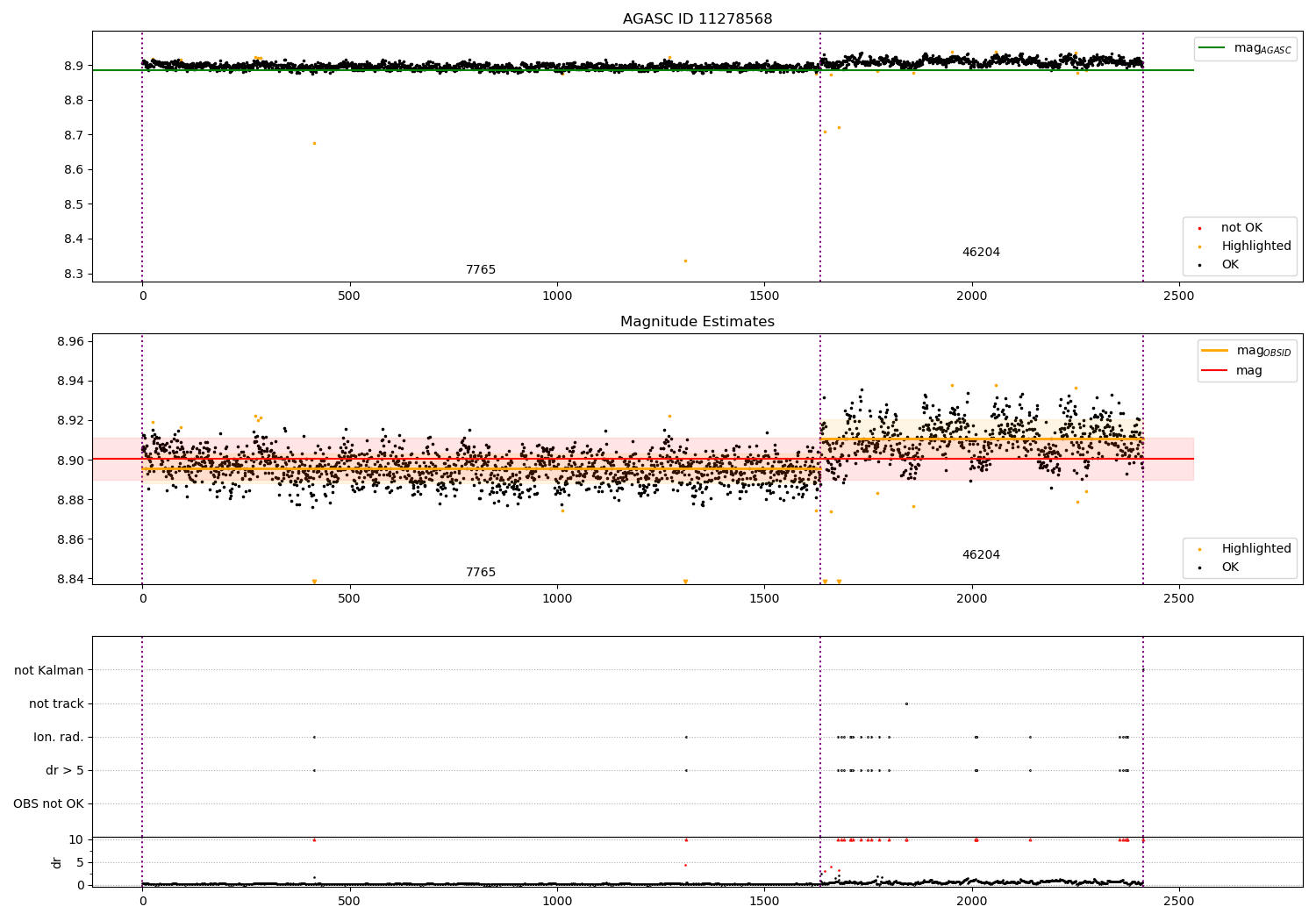Click the 2500 x-axis tick of bottom plot
The height and width of the screenshot is (921, 1316).
coord(1179,901)
